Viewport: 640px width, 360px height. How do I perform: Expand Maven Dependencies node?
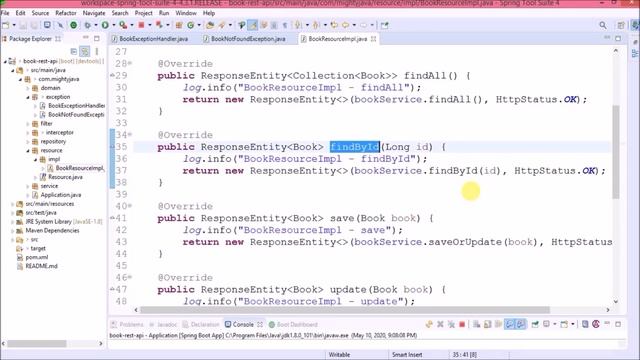click(12, 231)
